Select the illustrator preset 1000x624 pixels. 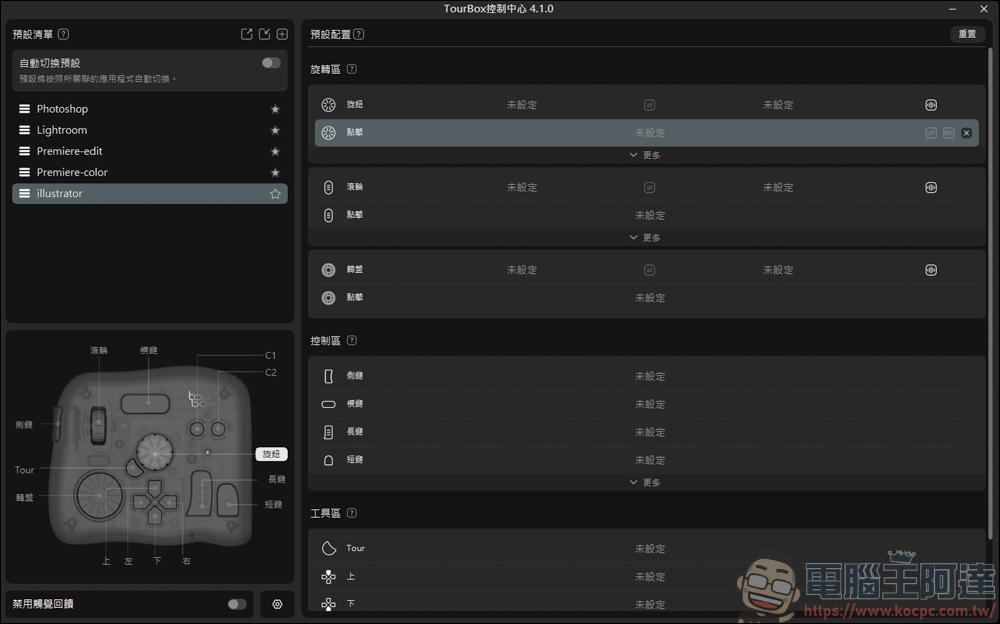tap(150, 193)
